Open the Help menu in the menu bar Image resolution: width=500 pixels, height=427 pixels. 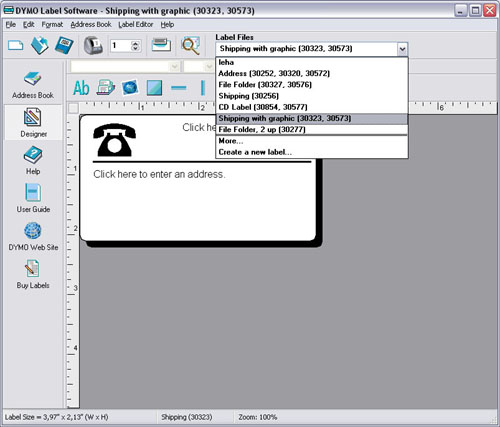pyautogui.click(x=167, y=24)
